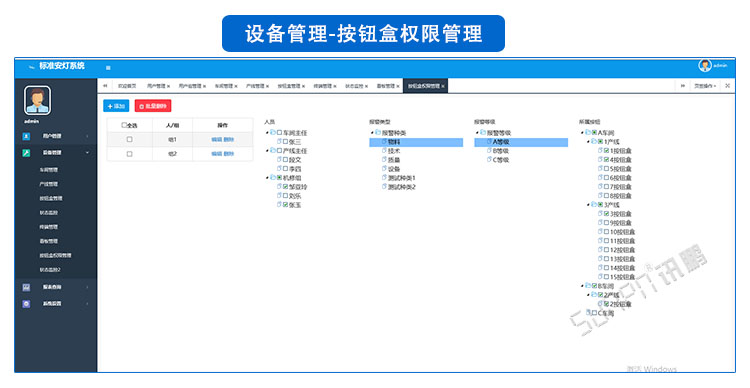750x388 pixels.
Task: Collapse the 3产线 tree node arrow
Action: tap(588, 205)
